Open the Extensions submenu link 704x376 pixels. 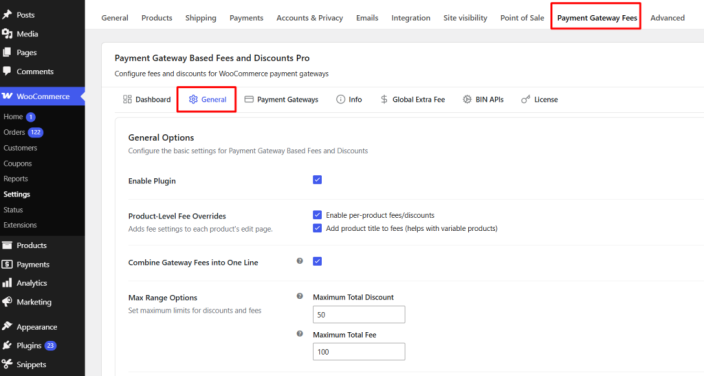pyautogui.click(x=20, y=225)
